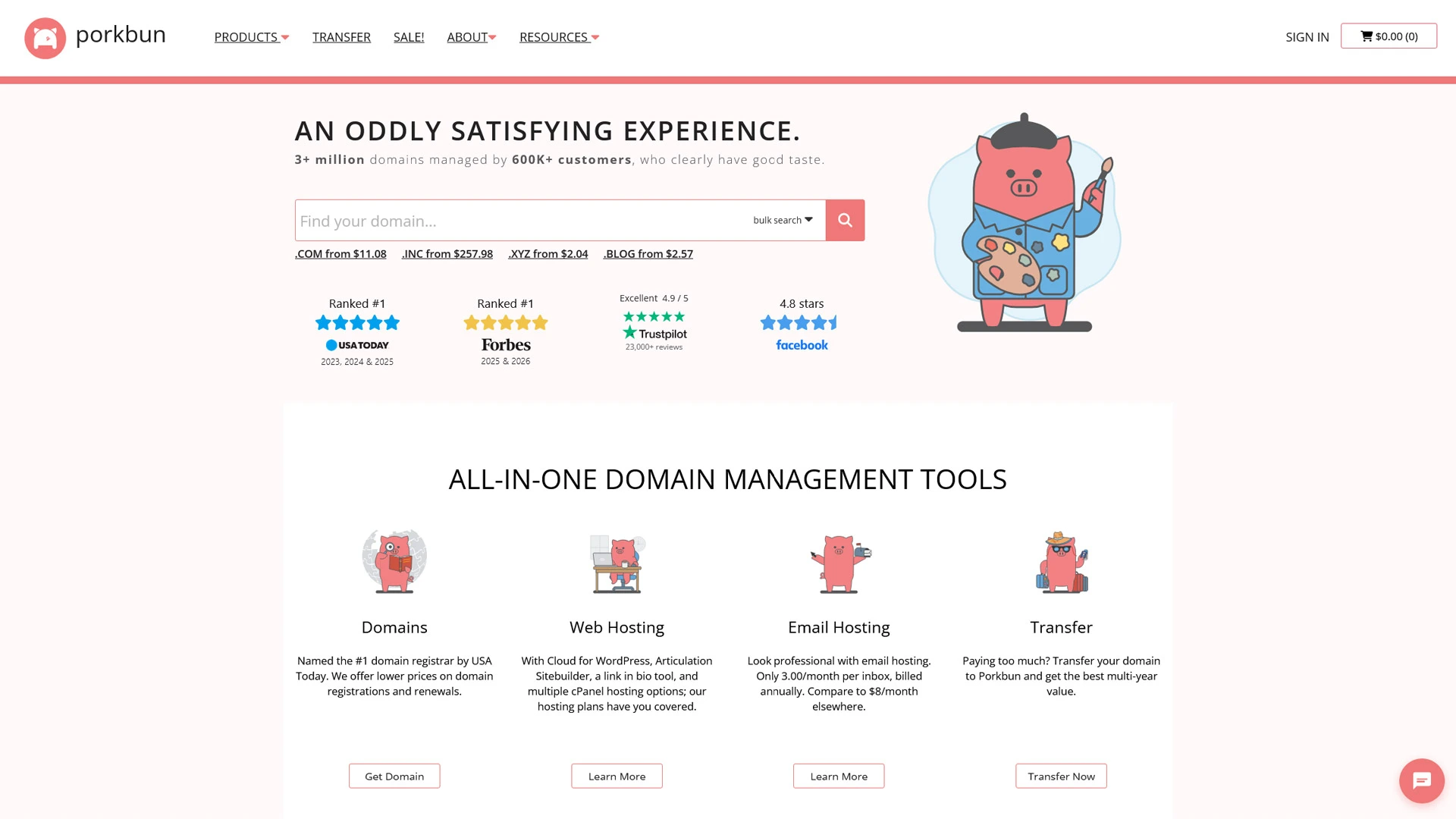The height and width of the screenshot is (819, 1456).
Task: Click the Transfer pig illustration
Action: click(x=1062, y=562)
